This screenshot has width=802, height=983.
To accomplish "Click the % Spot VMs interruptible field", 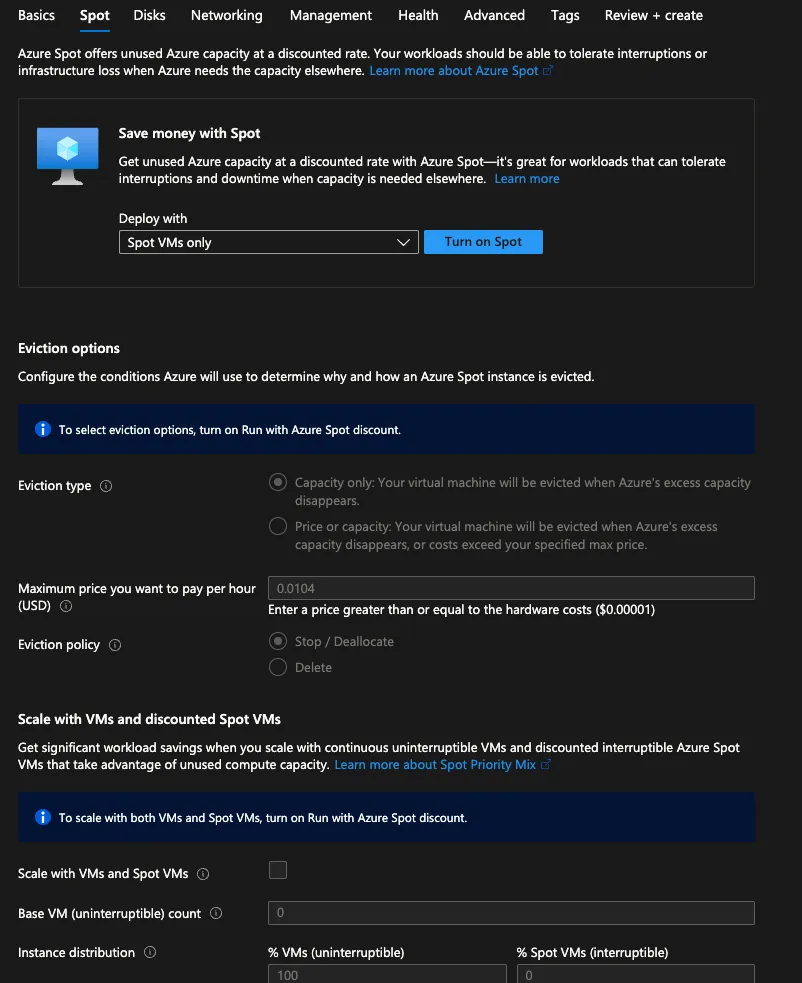I will 636,974.
